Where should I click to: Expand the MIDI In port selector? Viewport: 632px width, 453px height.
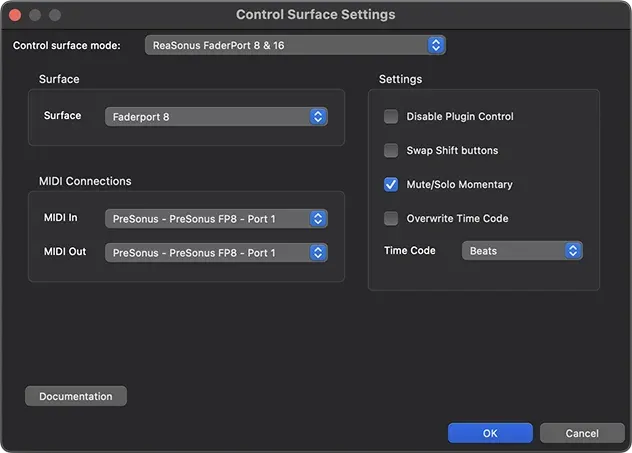click(x=216, y=218)
